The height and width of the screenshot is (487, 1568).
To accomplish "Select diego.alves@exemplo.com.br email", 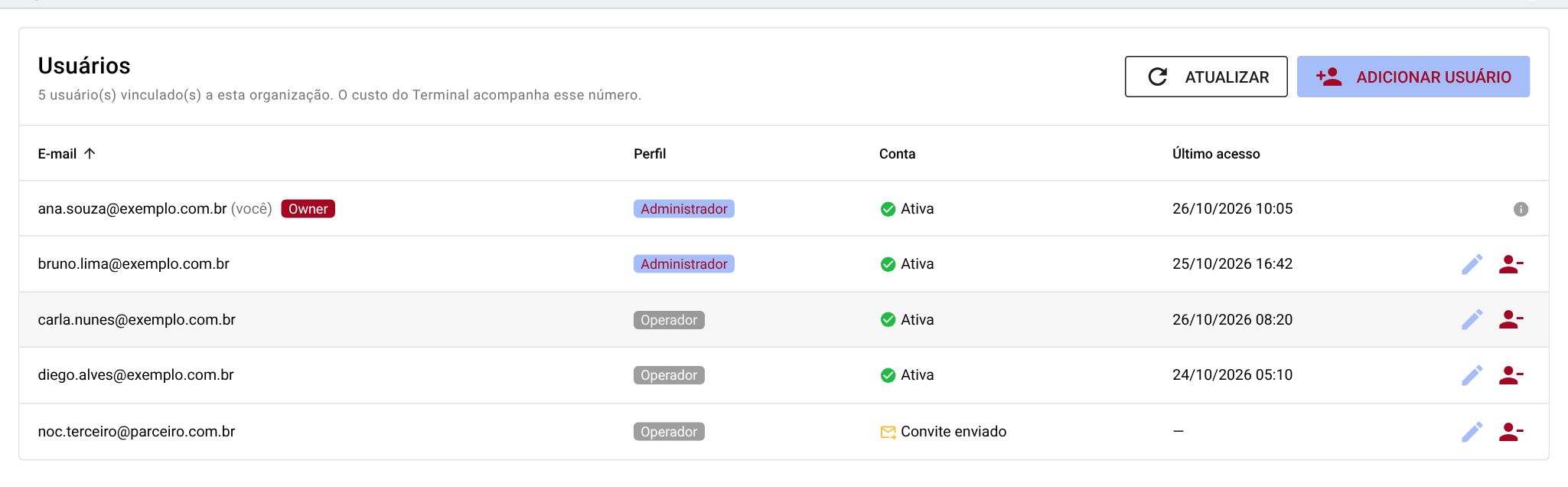I will tap(136, 375).
